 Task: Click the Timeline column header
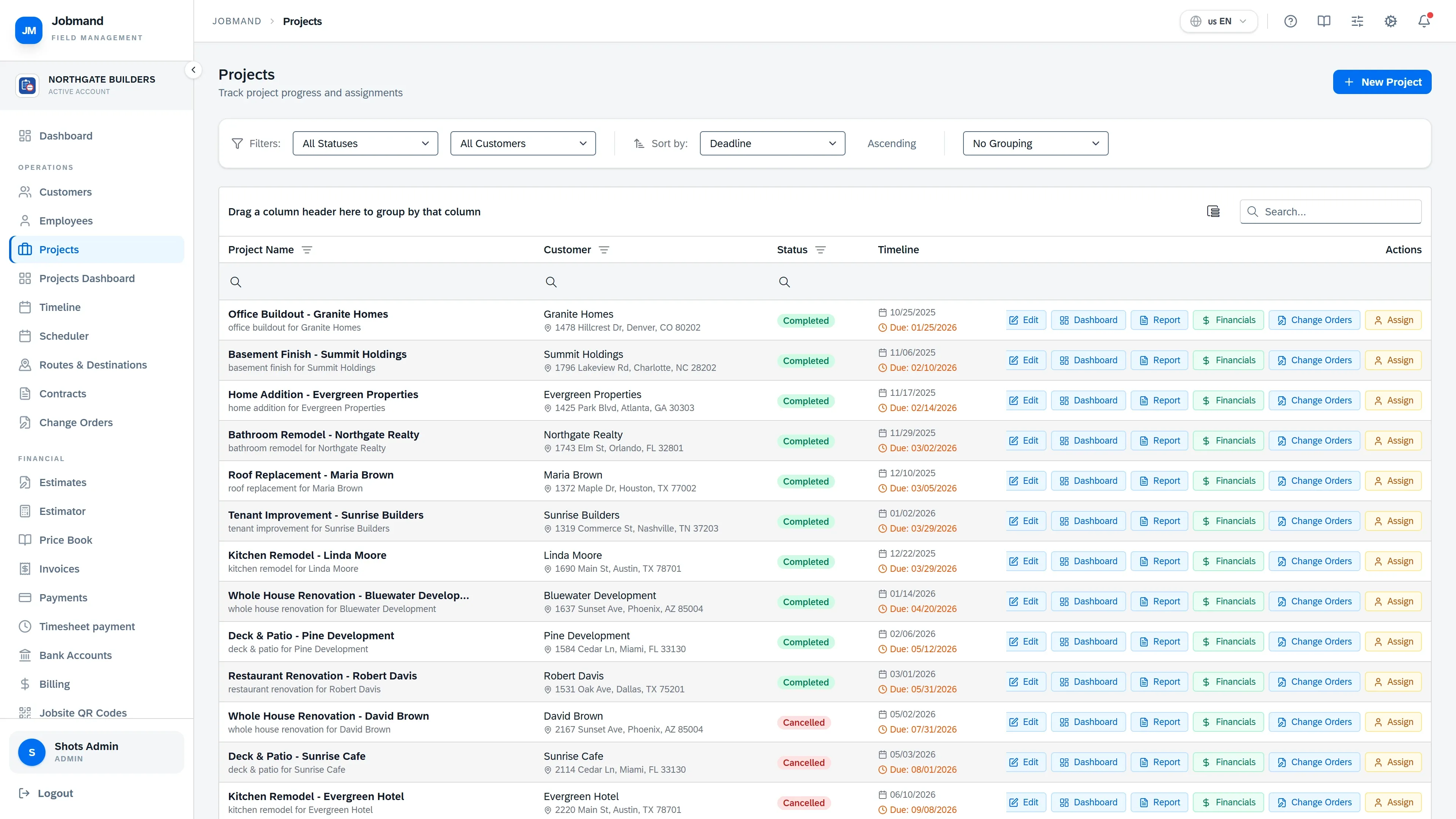(x=898, y=250)
